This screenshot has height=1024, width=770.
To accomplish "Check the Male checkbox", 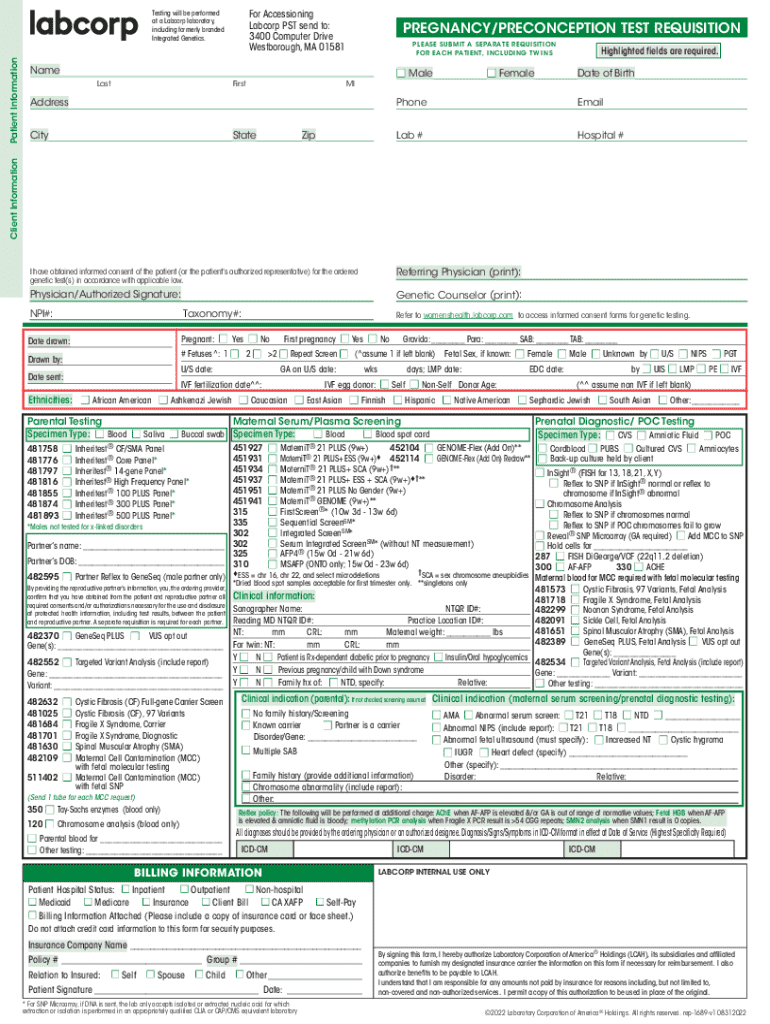I will coord(401,74).
